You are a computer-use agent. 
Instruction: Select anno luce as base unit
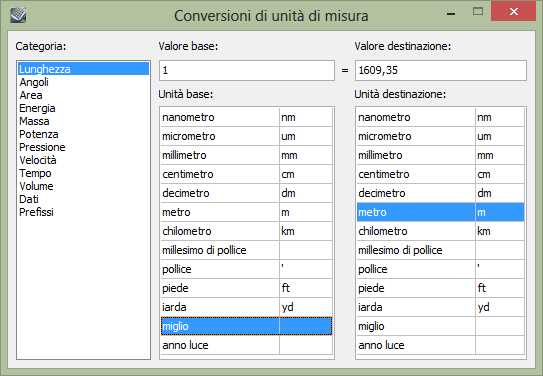[x=246, y=345]
